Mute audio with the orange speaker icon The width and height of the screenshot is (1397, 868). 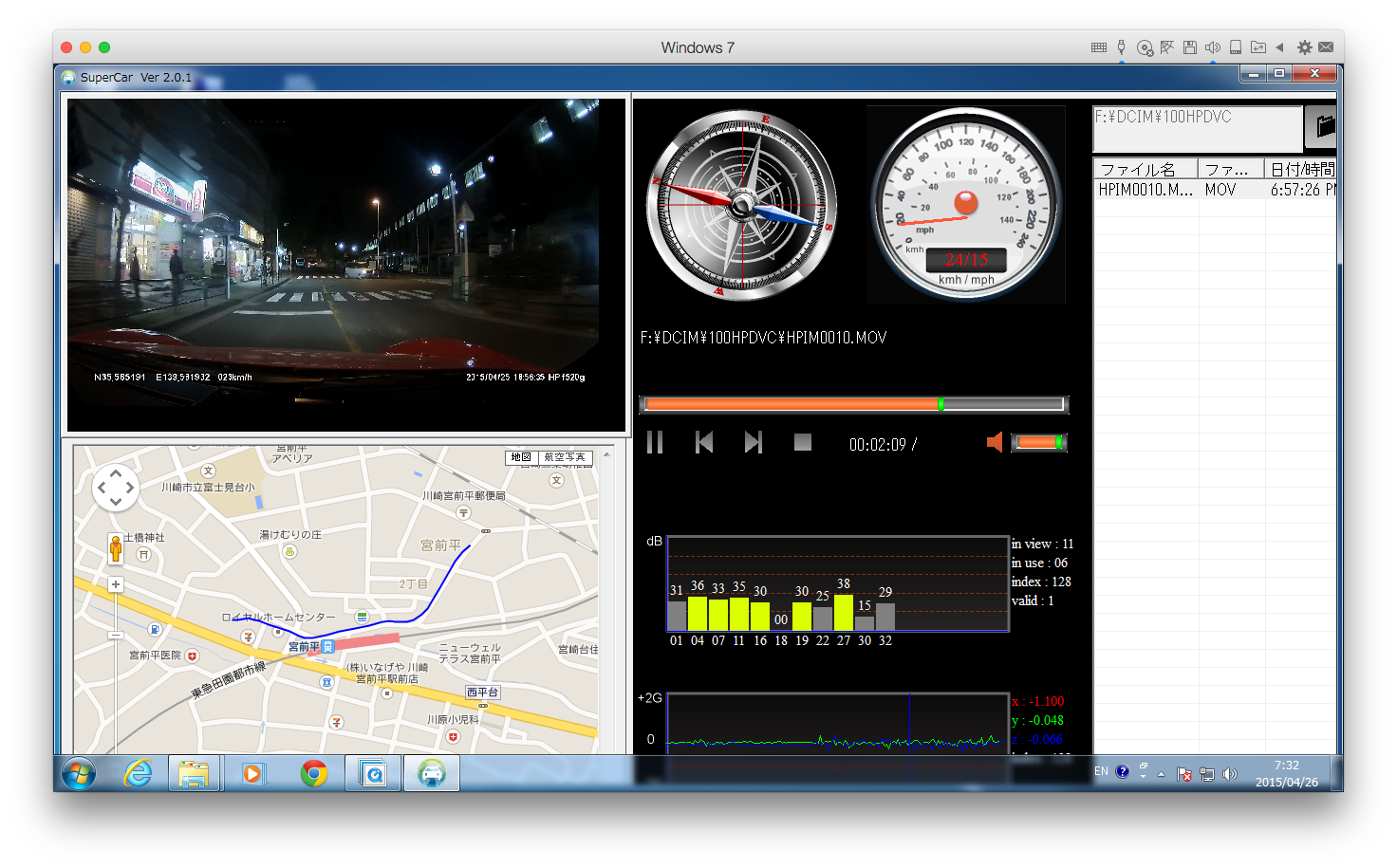pos(995,442)
